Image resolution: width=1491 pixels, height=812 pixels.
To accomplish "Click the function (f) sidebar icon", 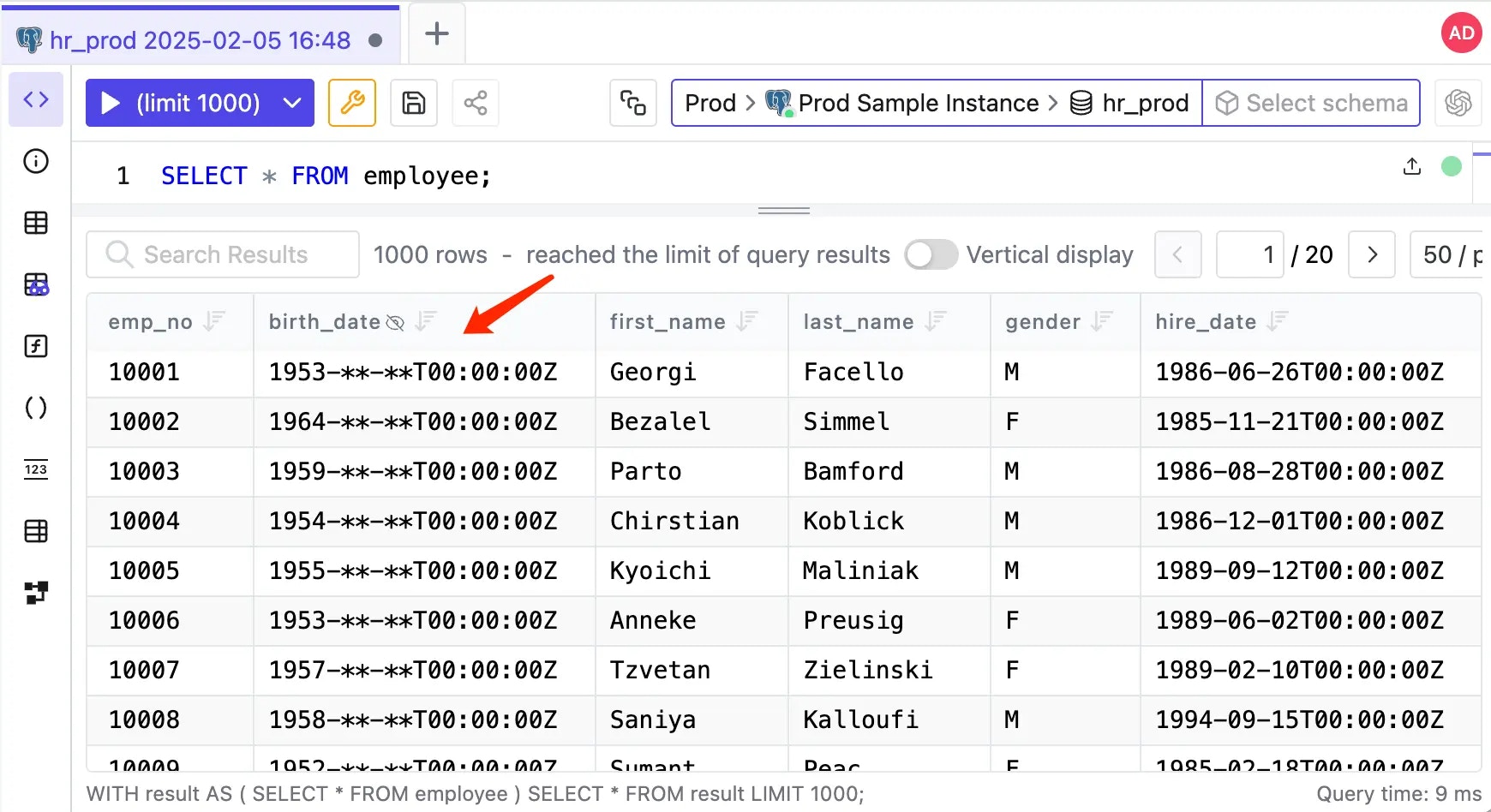I will coord(36,347).
